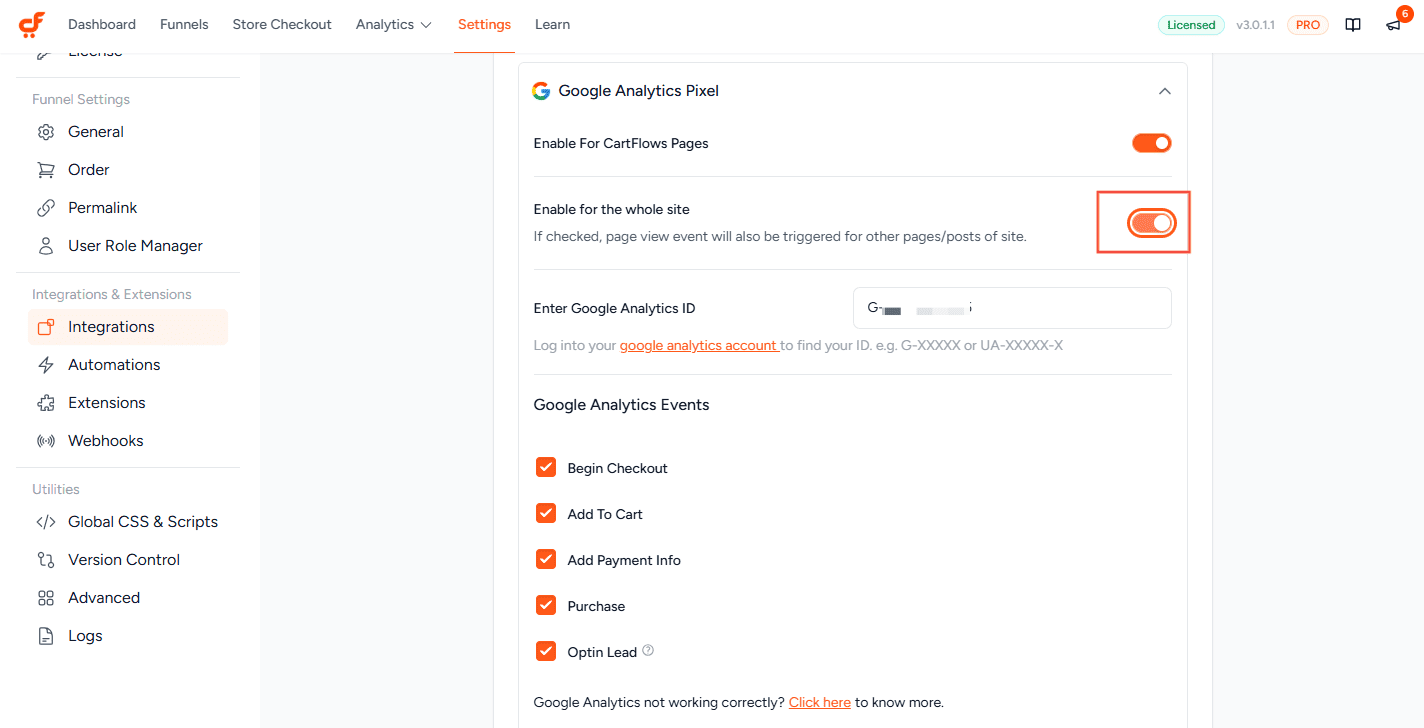Click the Integrations sidebar icon
This screenshot has width=1424, height=728.
46,327
